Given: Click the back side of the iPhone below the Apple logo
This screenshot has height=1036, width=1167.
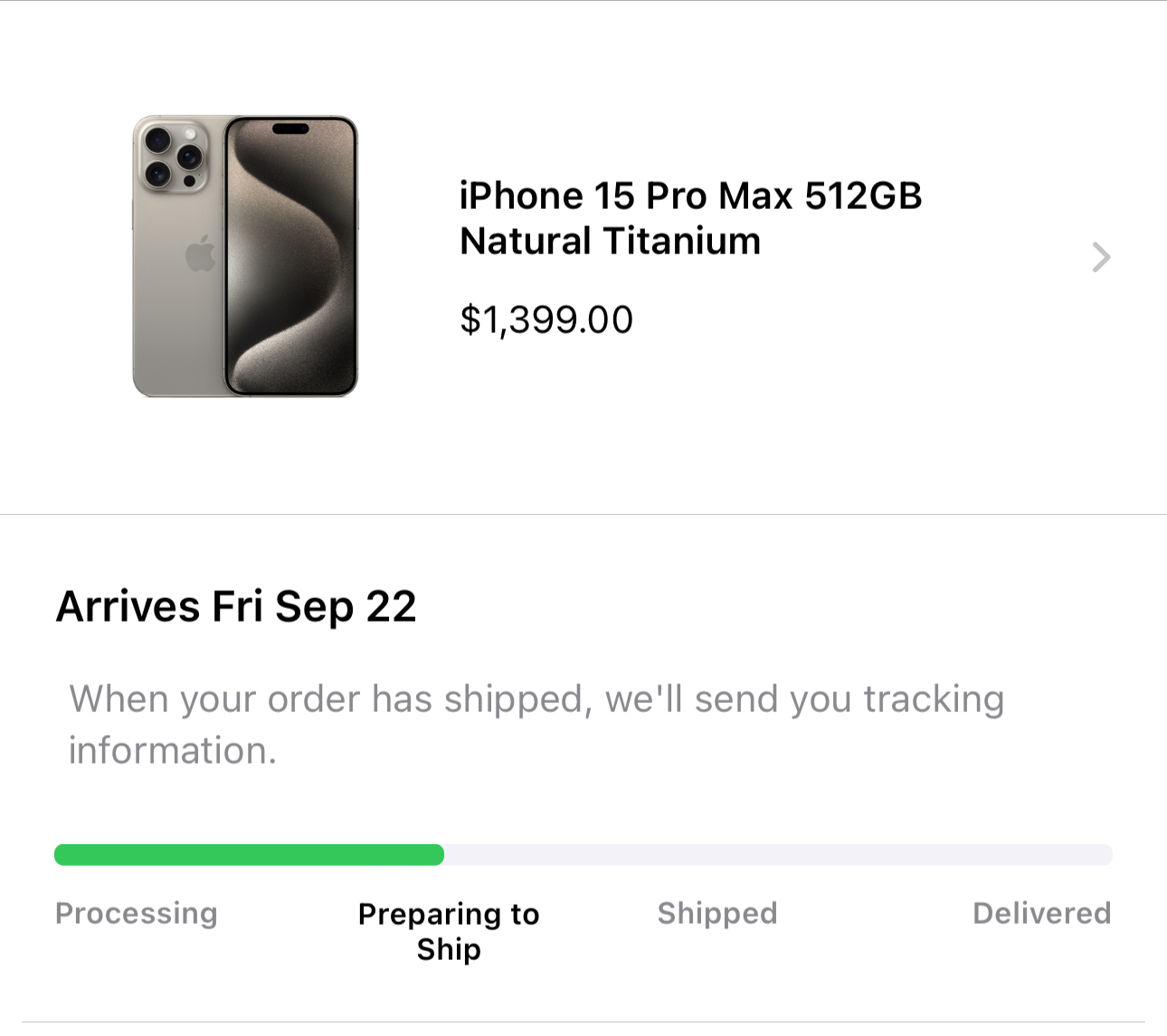Looking at the screenshot, I should 178,335.
